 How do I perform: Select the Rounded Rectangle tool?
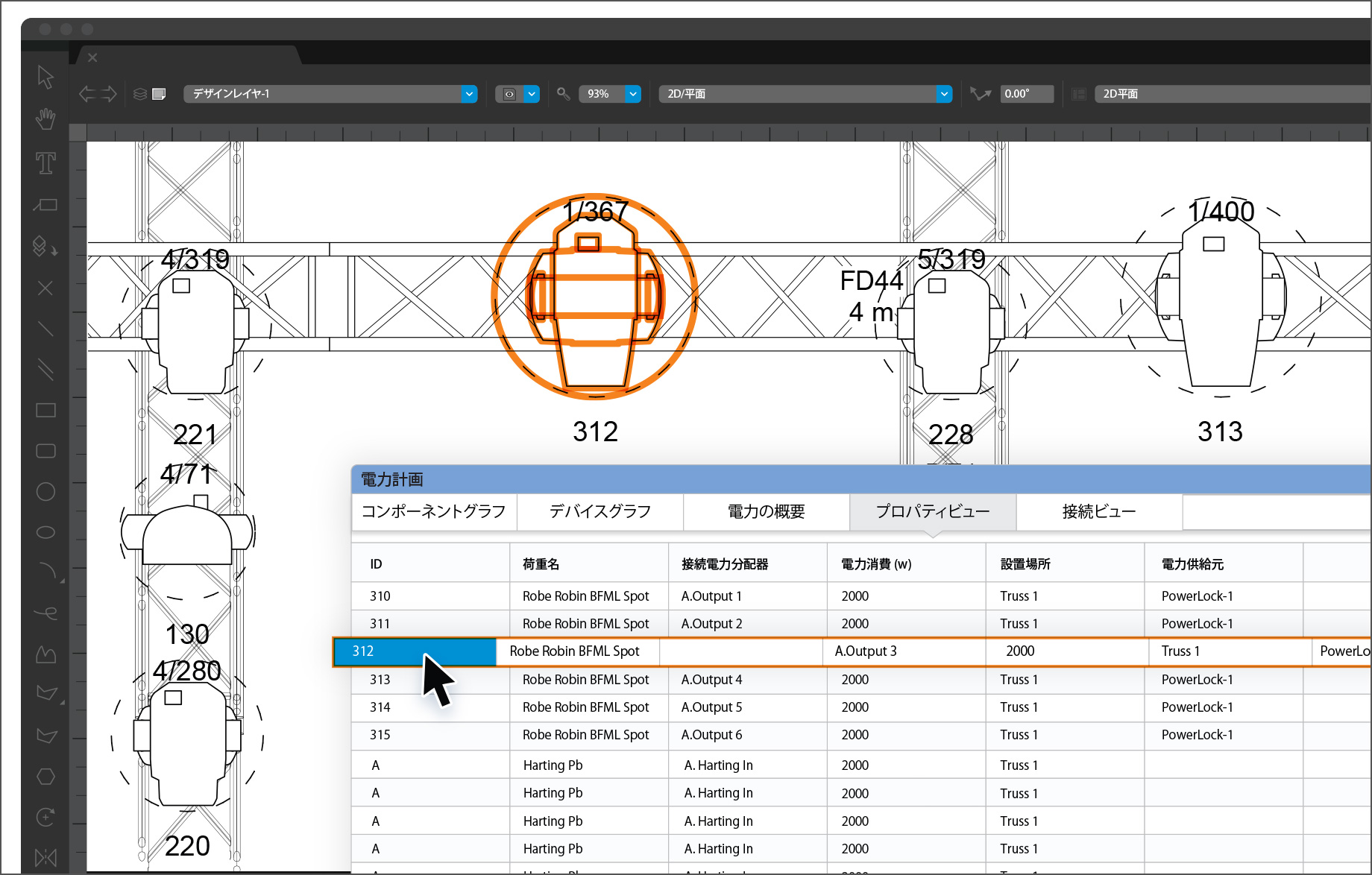(45, 451)
